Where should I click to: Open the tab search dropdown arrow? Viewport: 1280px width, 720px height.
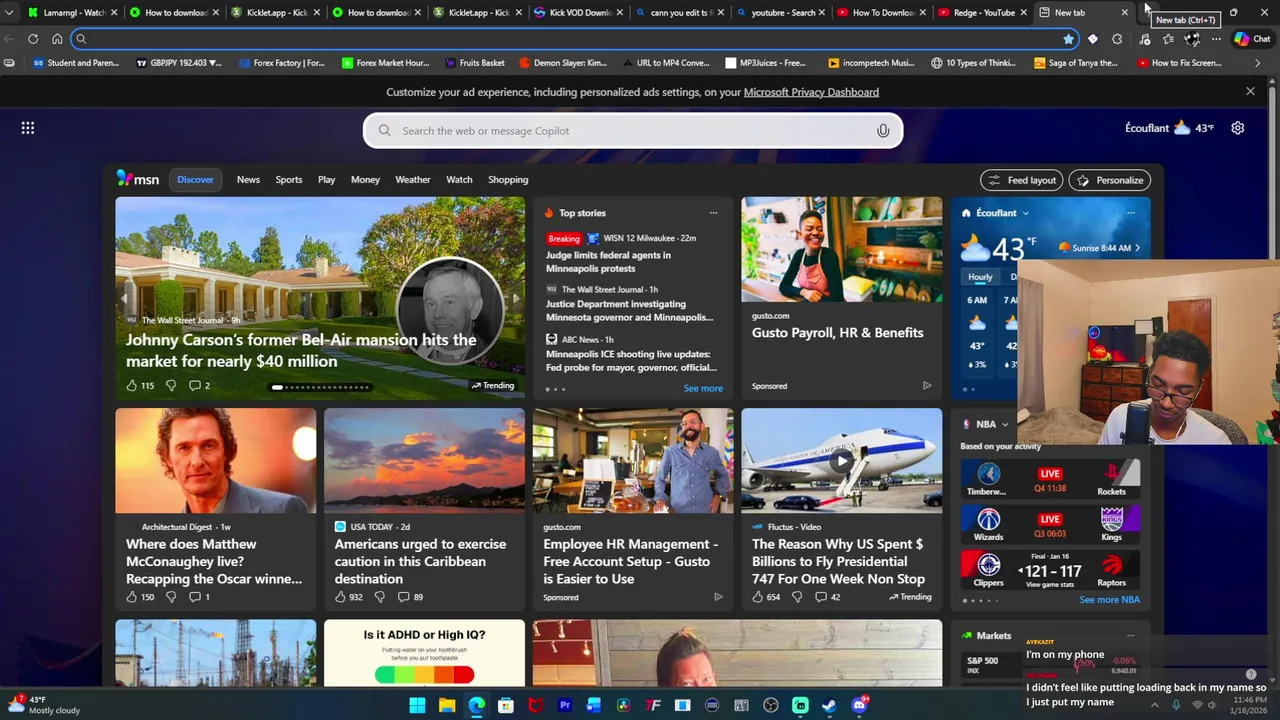[x=9, y=12]
